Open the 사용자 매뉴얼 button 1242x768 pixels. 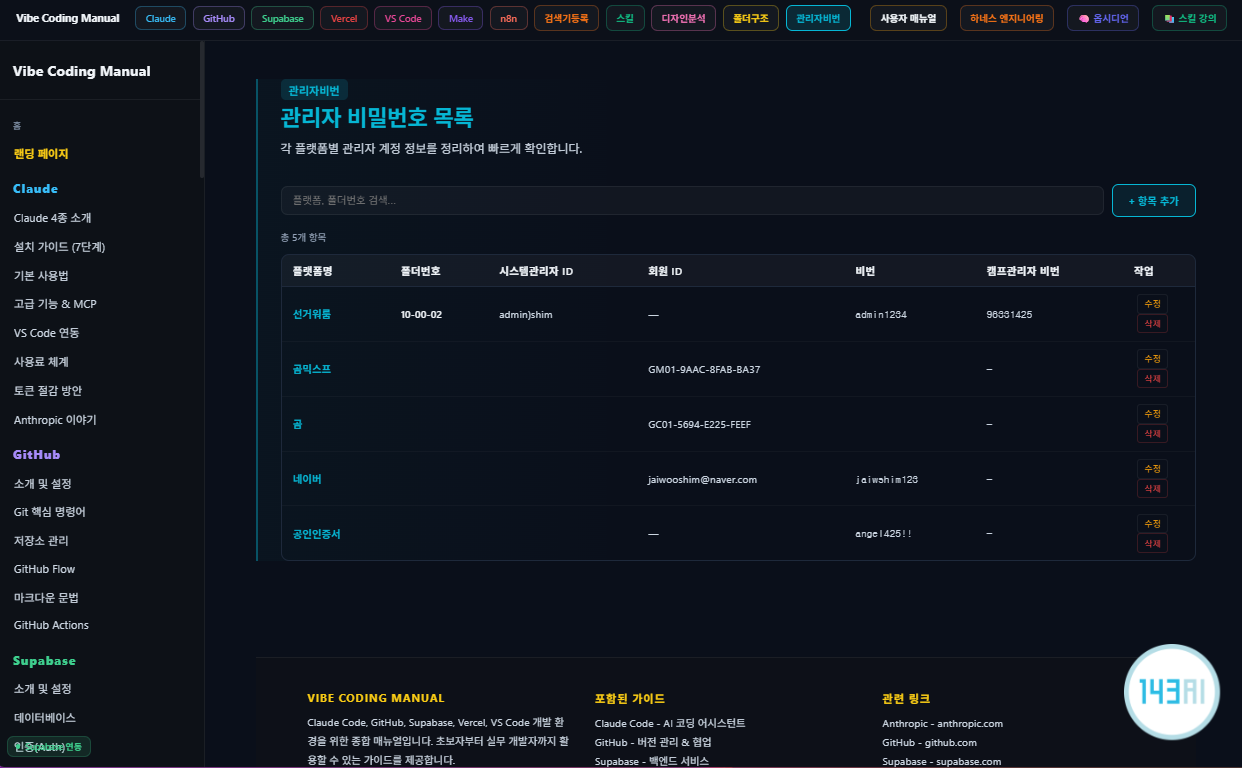click(908, 18)
